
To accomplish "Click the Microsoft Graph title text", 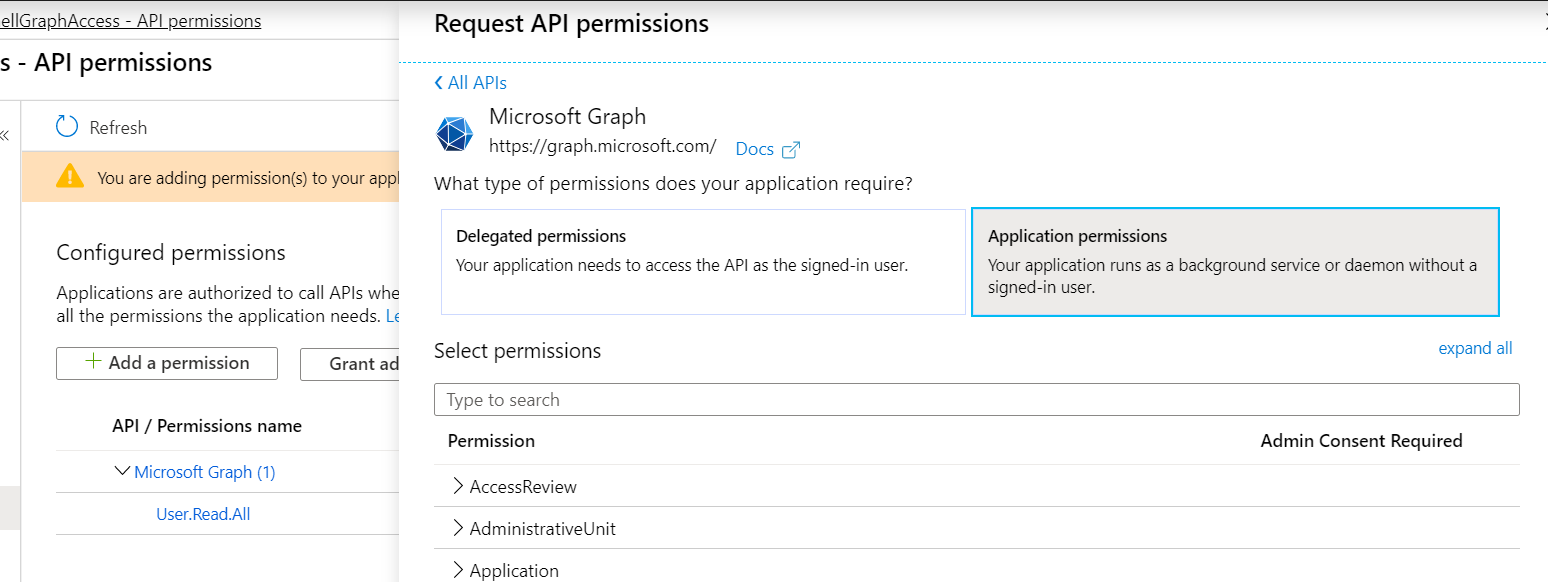I will click(x=567, y=116).
